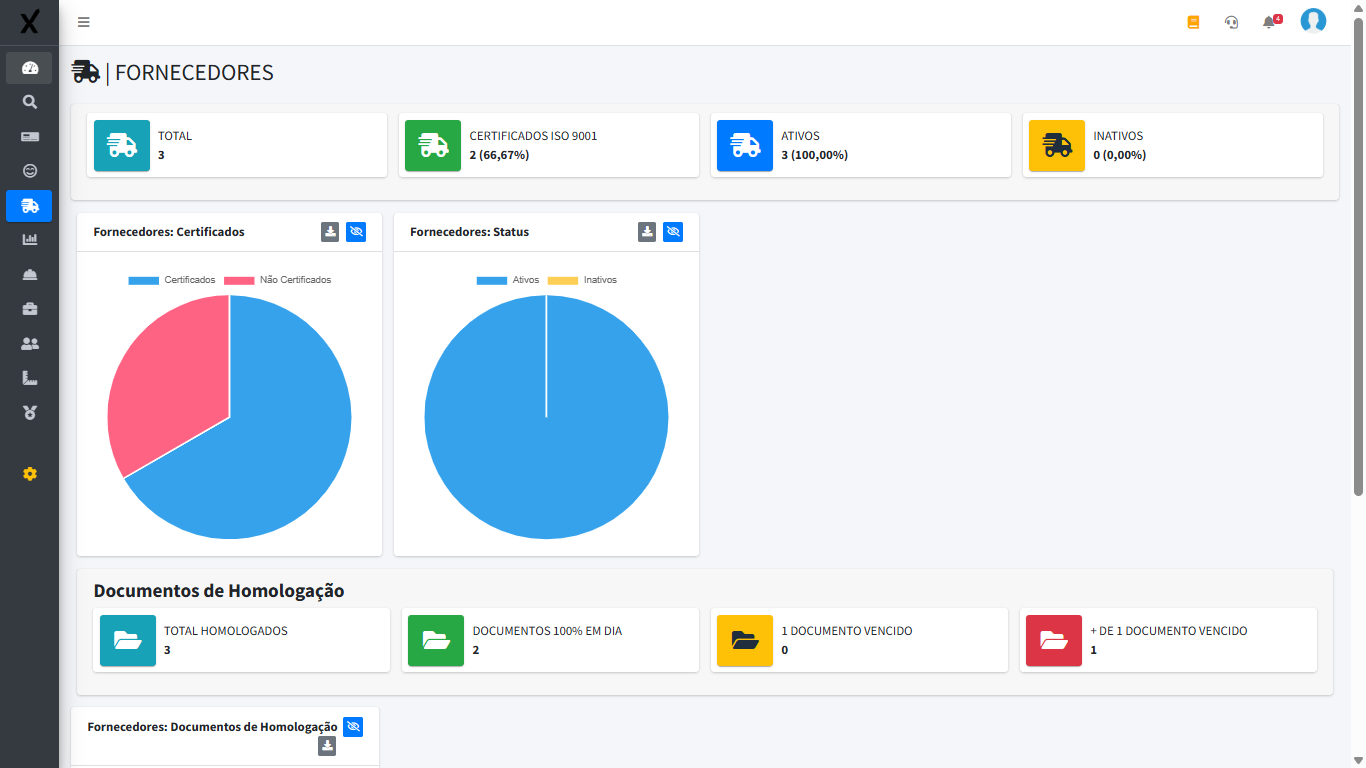This screenshot has height=768, width=1366.
Task: Select the bar chart reports sidebar icon
Action: click(x=29, y=239)
